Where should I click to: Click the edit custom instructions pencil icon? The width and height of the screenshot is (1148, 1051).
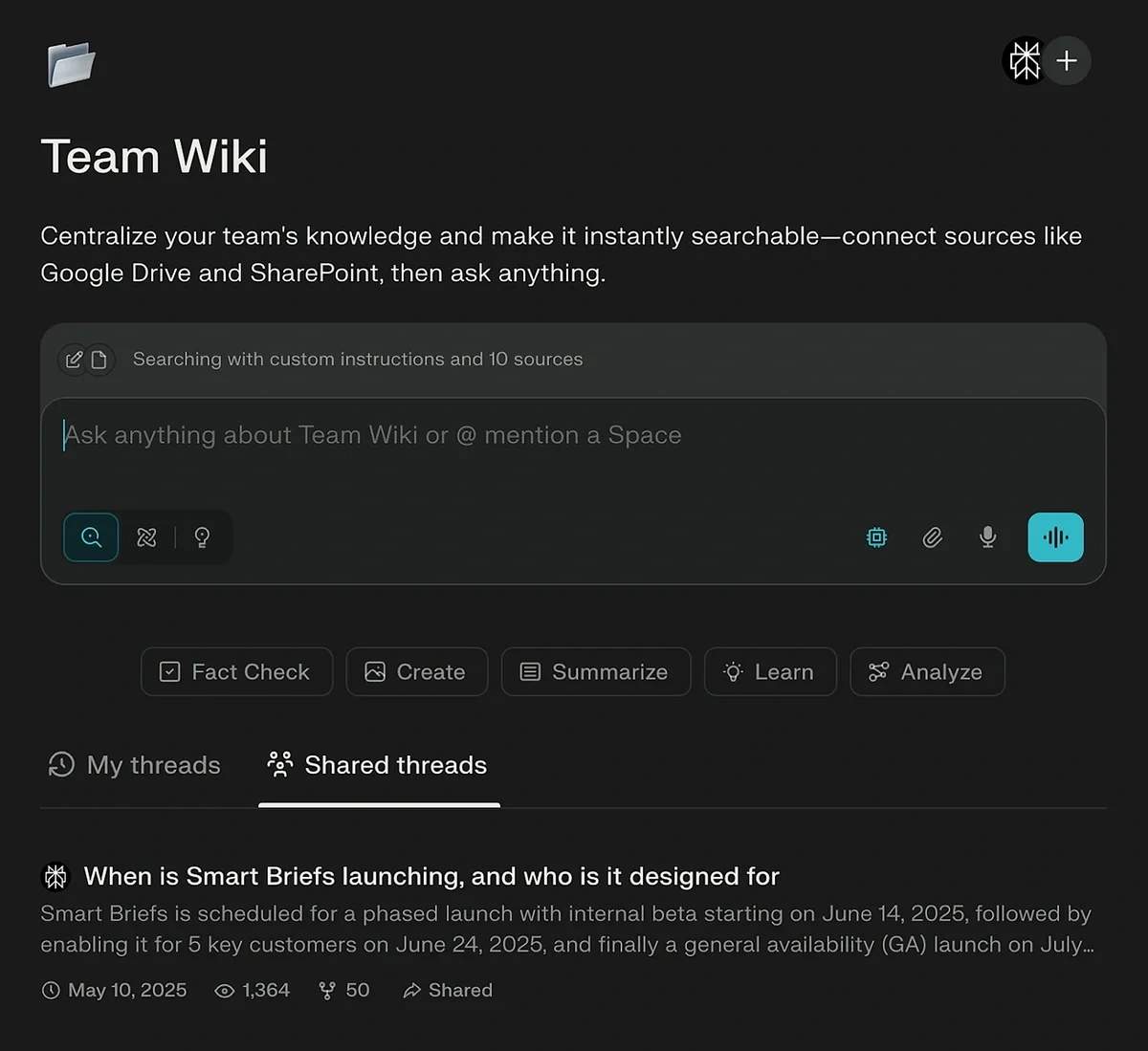pyautogui.click(x=74, y=360)
